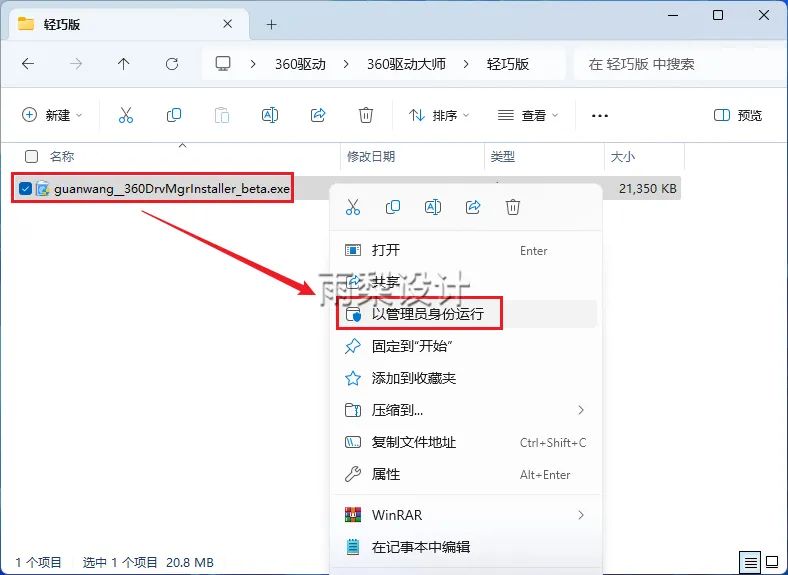This screenshot has height=575, width=788.
Task: Toggle the 预览 preview pane
Action: 738,116
